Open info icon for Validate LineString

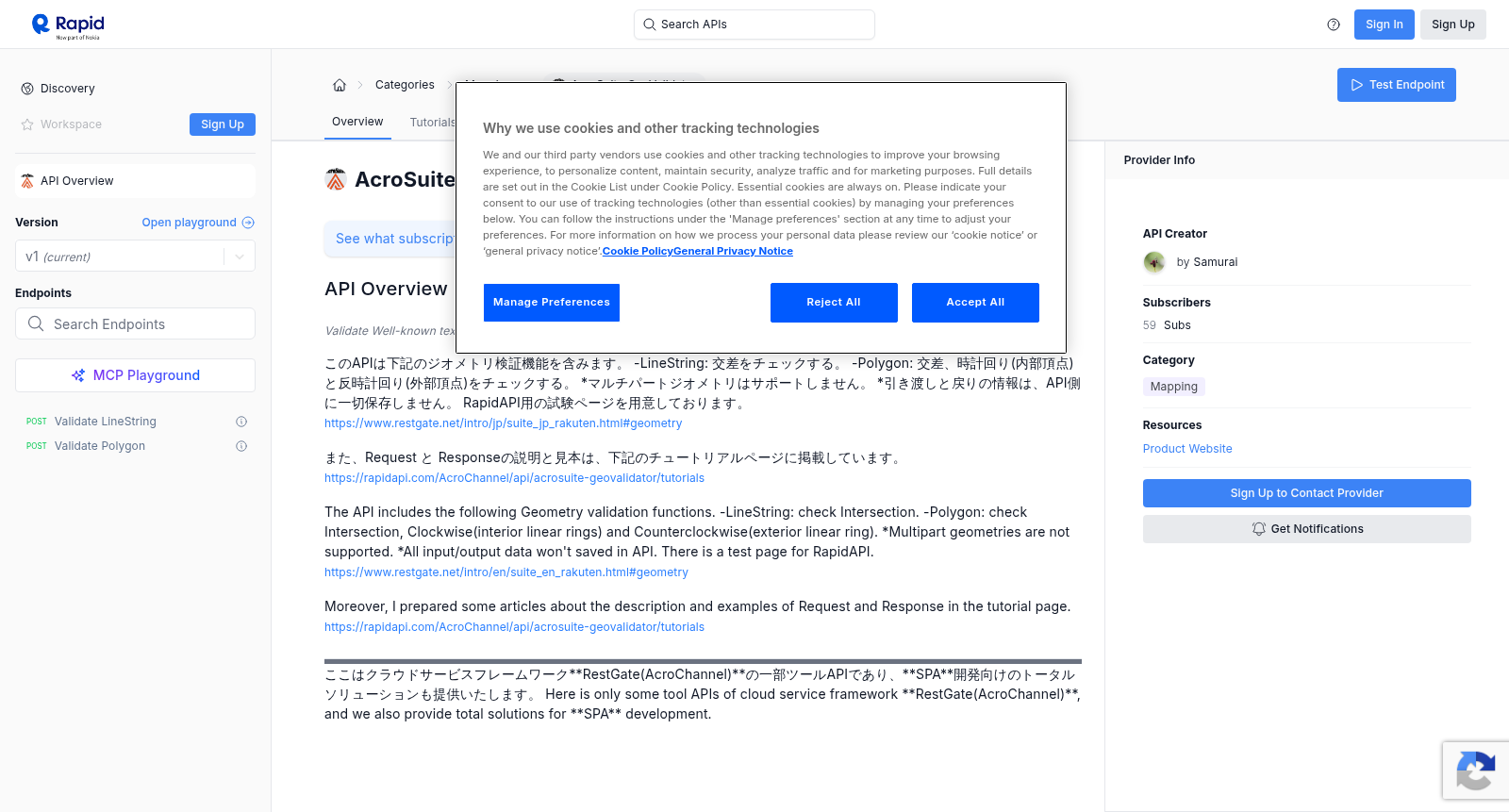[x=241, y=422]
